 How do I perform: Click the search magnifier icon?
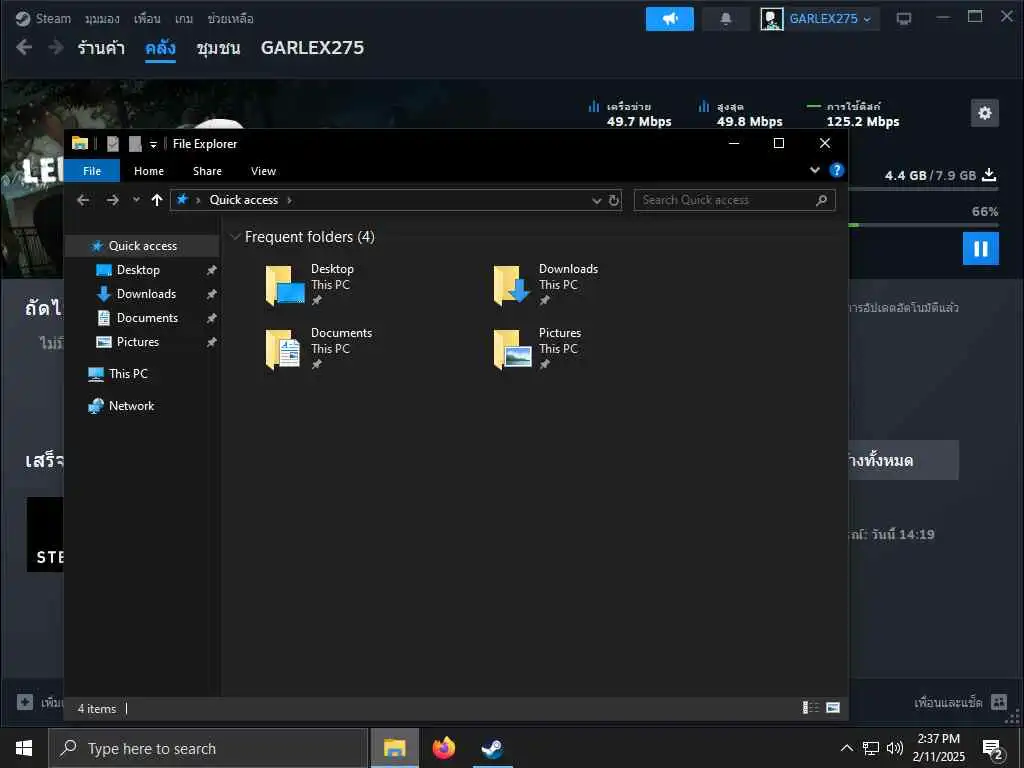822,200
